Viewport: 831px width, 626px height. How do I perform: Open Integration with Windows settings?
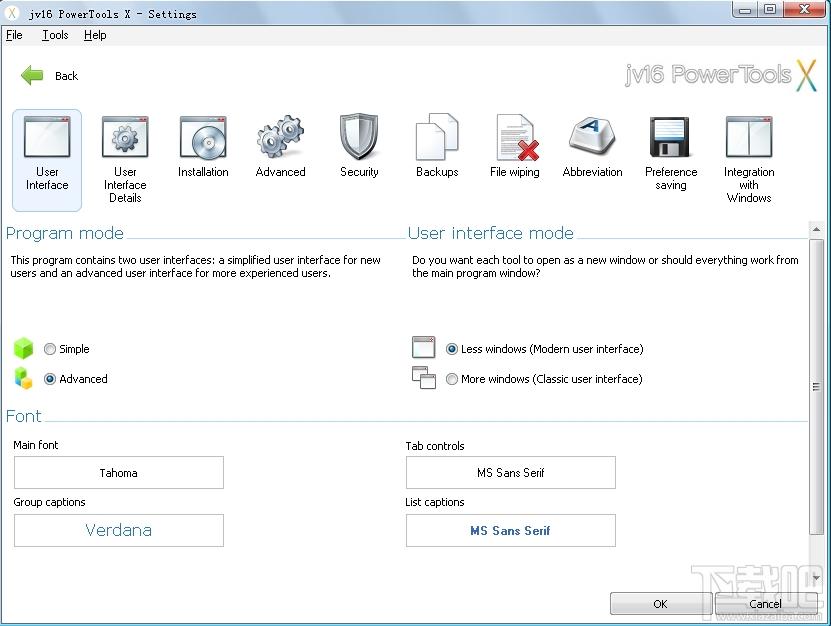click(x=749, y=160)
